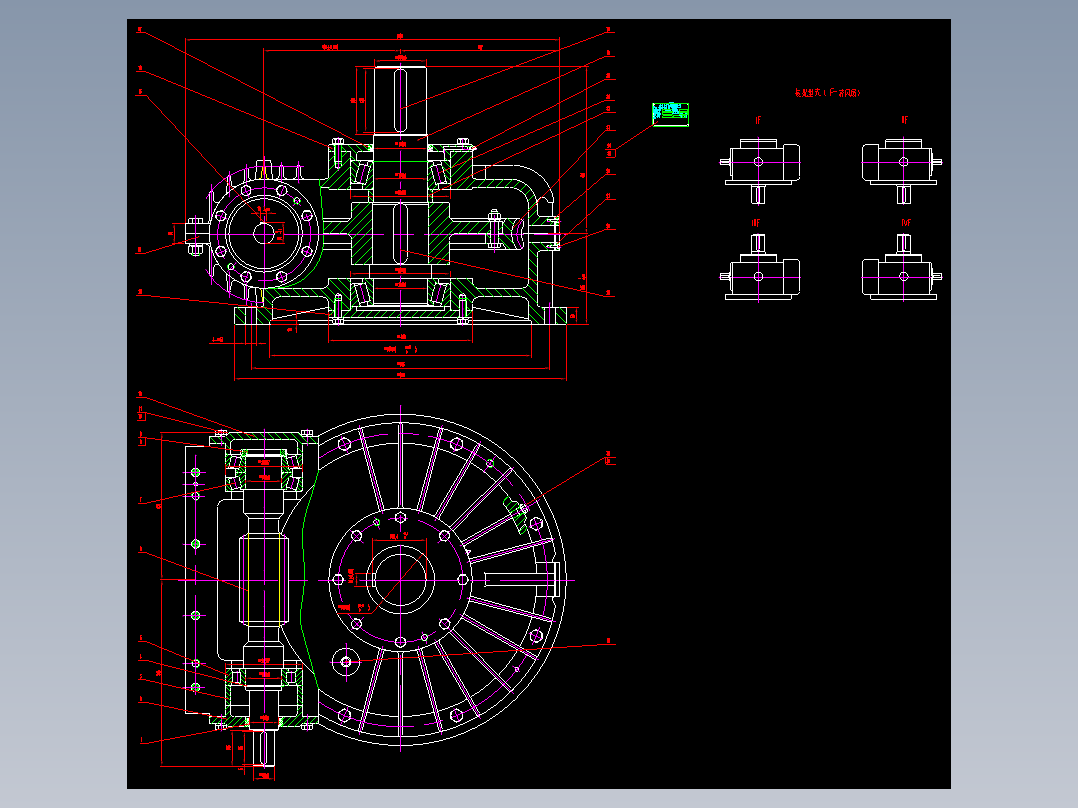Image resolution: width=1078 pixels, height=808 pixels.
Task: Click the red assembly type title text
Action: (x=828, y=93)
